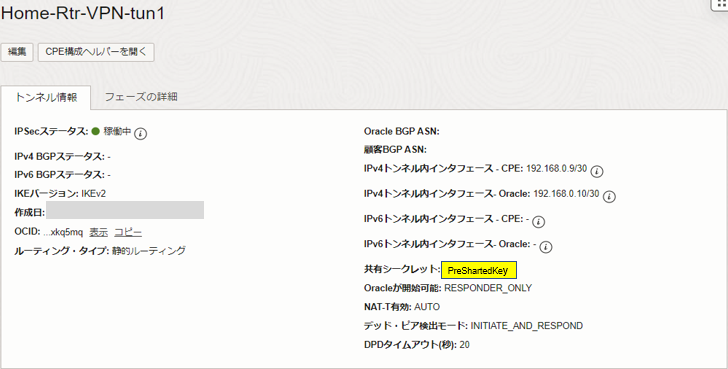Click the grid icon in top-right corner
728x369 pixels.
[x=721, y=4]
